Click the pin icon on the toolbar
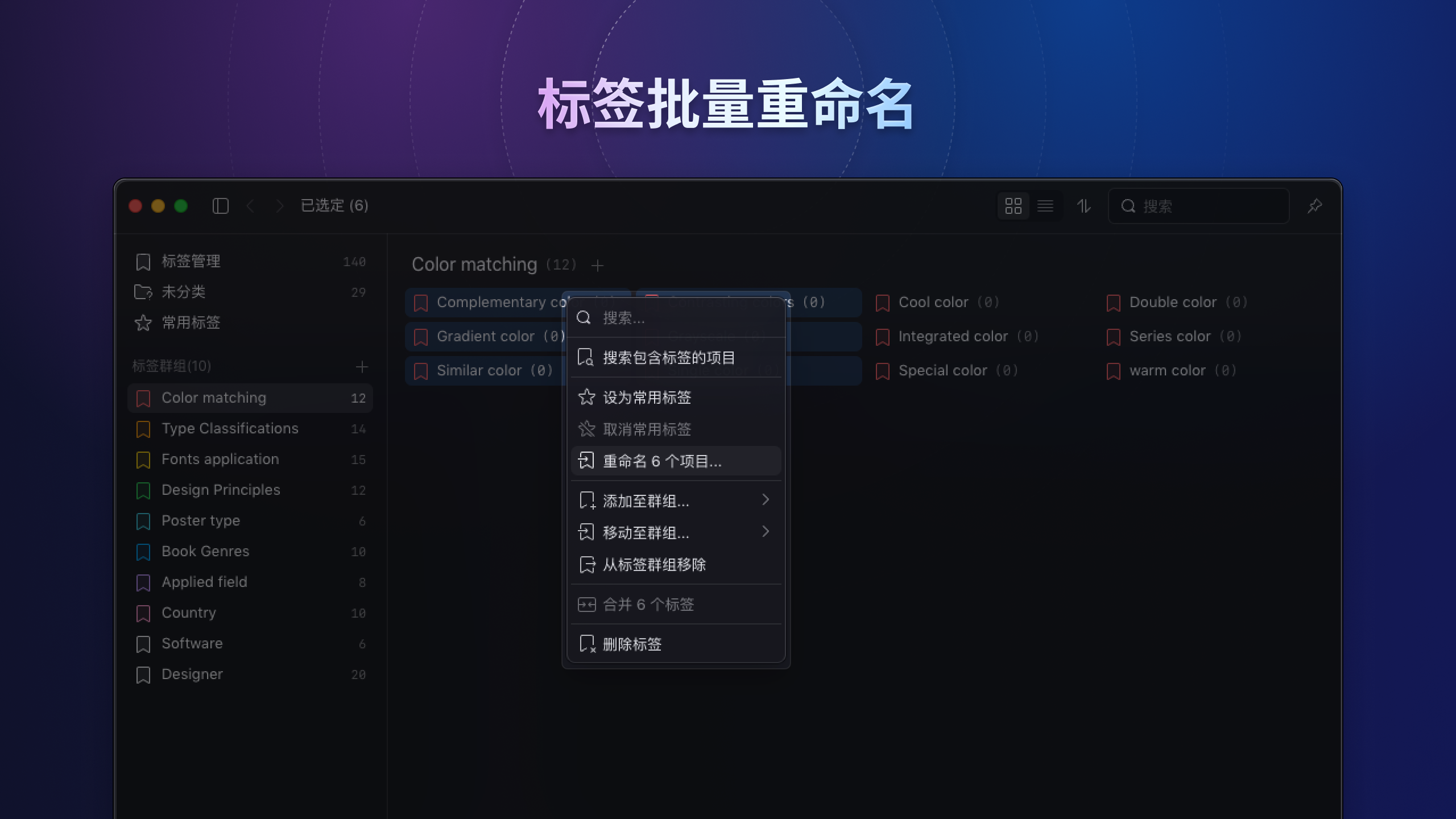Viewport: 1456px width, 819px height. [1315, 206]
